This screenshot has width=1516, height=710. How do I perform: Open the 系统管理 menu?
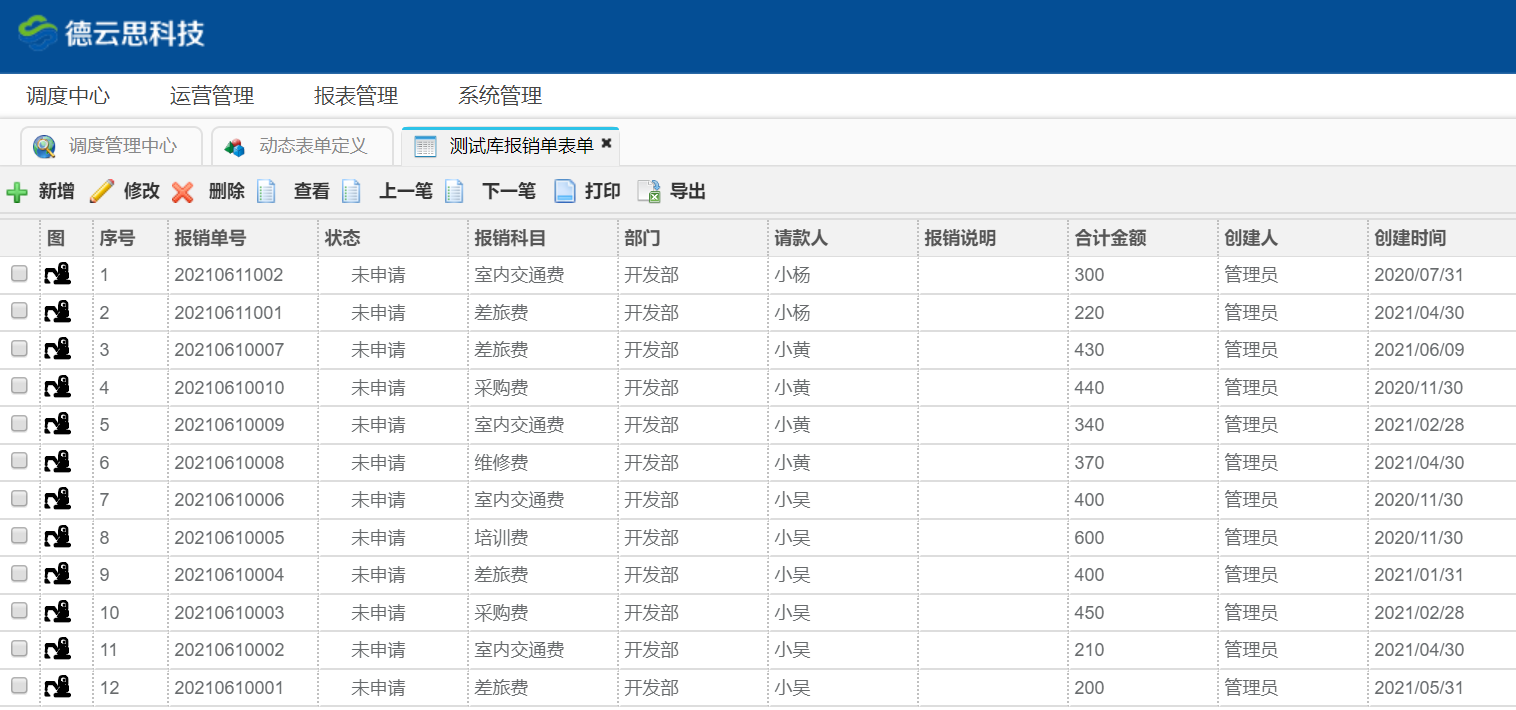(500, 96)
